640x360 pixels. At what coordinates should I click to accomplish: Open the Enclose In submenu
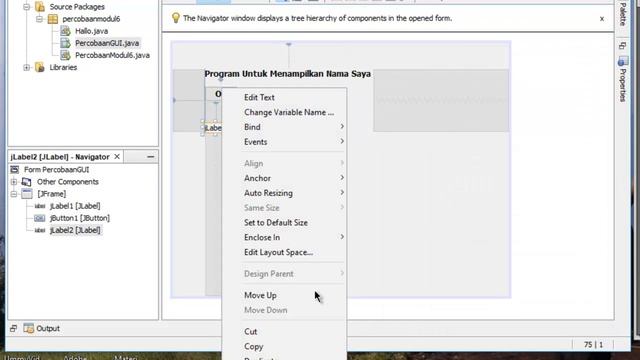coord(262,238)
